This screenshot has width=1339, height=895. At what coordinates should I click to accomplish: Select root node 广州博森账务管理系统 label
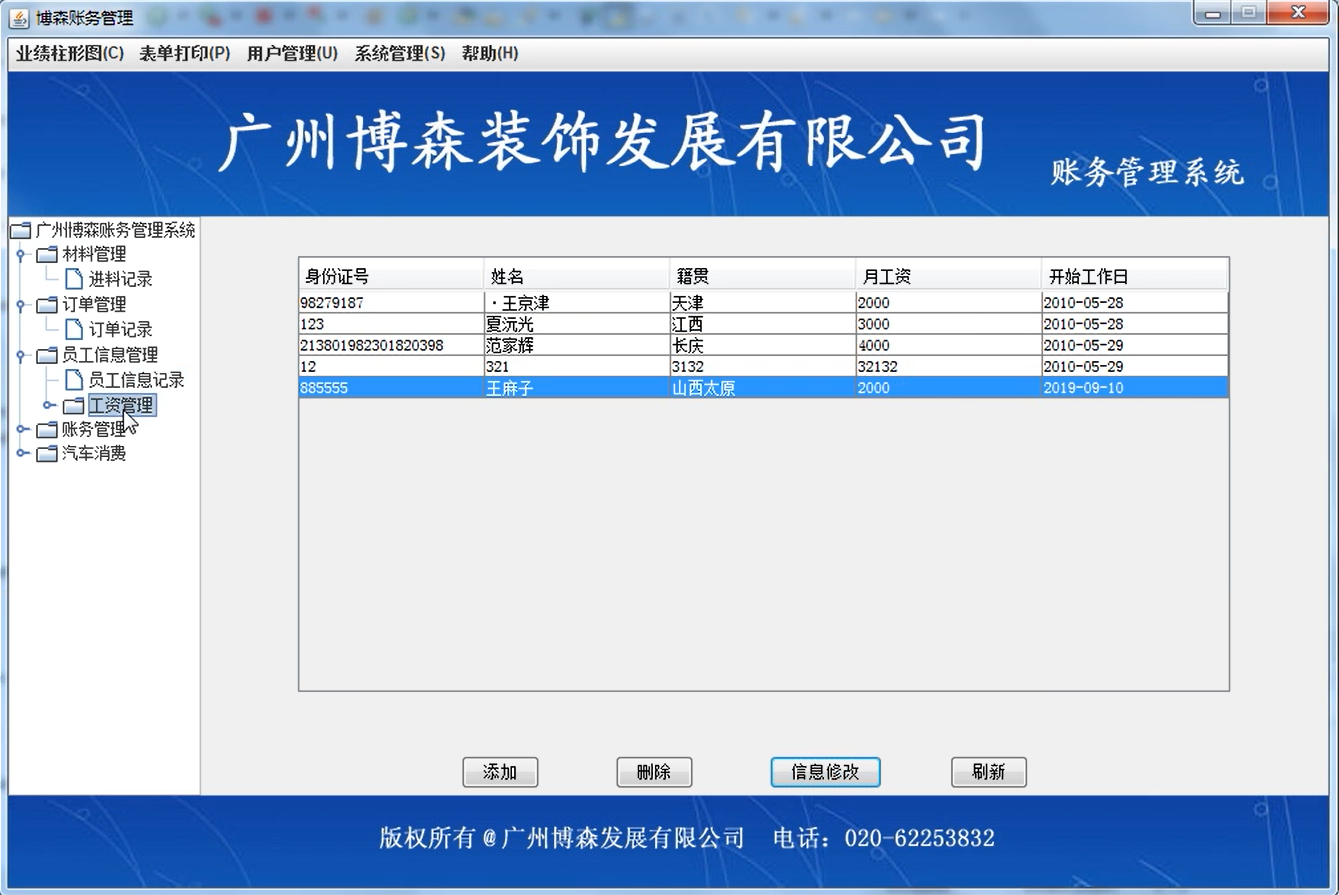(x=115, y=231)
